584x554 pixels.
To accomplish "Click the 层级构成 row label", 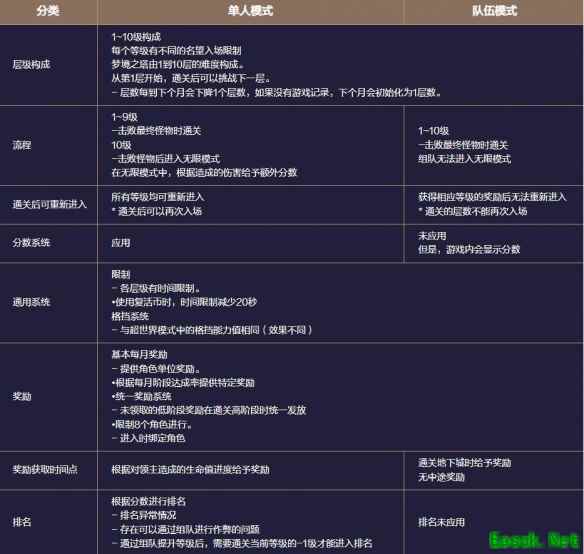I will coord(31,64).
